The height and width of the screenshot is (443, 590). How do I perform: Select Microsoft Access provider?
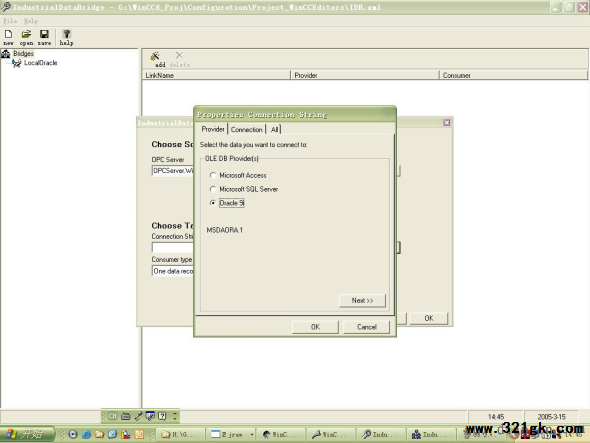click(213, 175)
